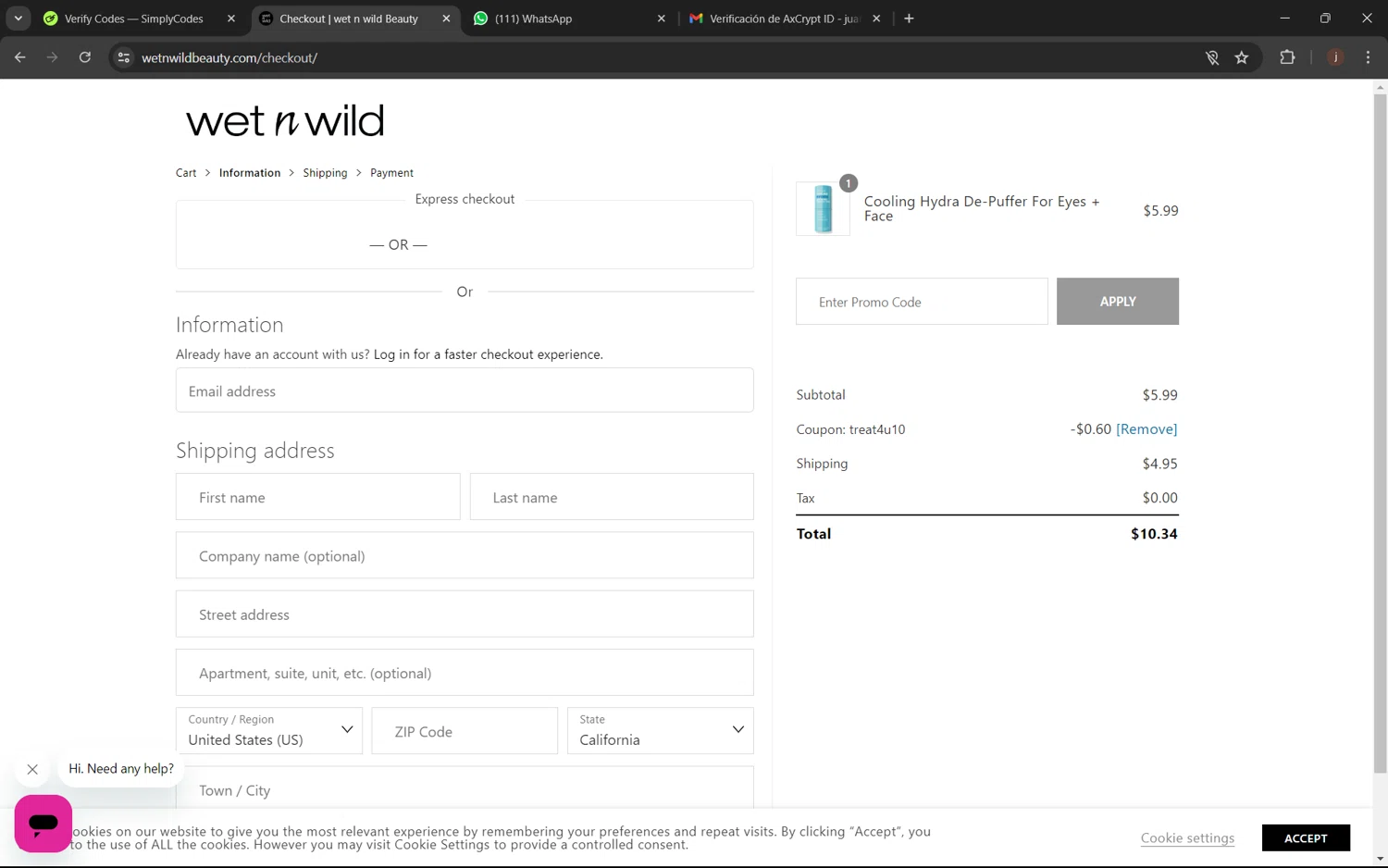
Task: Close the Checkout wet n wild tab
Action: (x=446, y=19)
